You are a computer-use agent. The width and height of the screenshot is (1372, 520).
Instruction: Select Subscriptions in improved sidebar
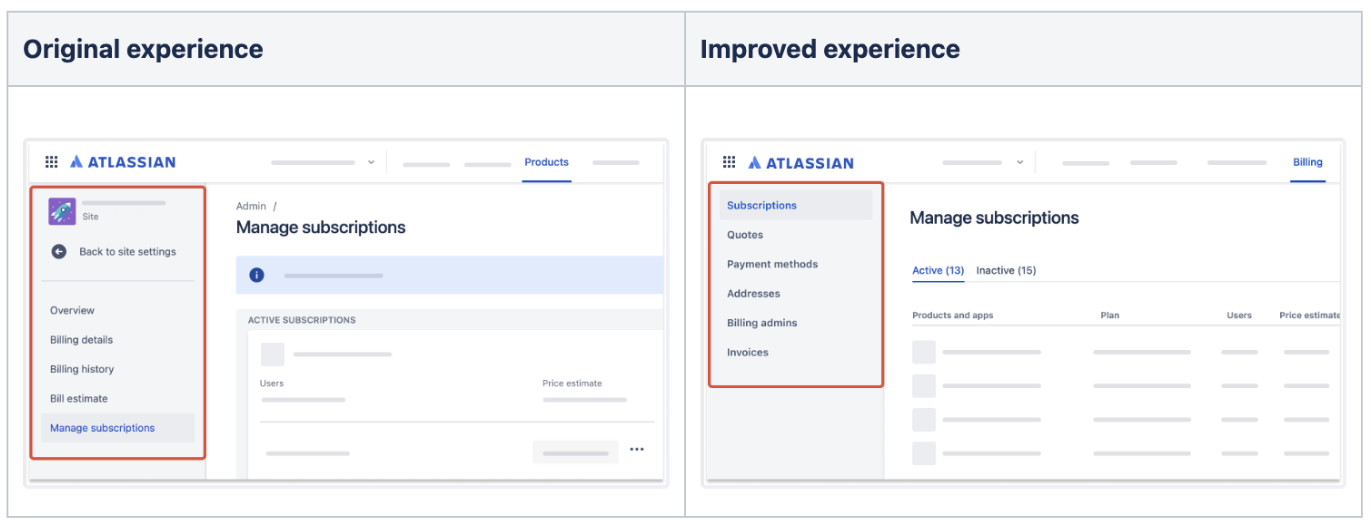point(796,205)
